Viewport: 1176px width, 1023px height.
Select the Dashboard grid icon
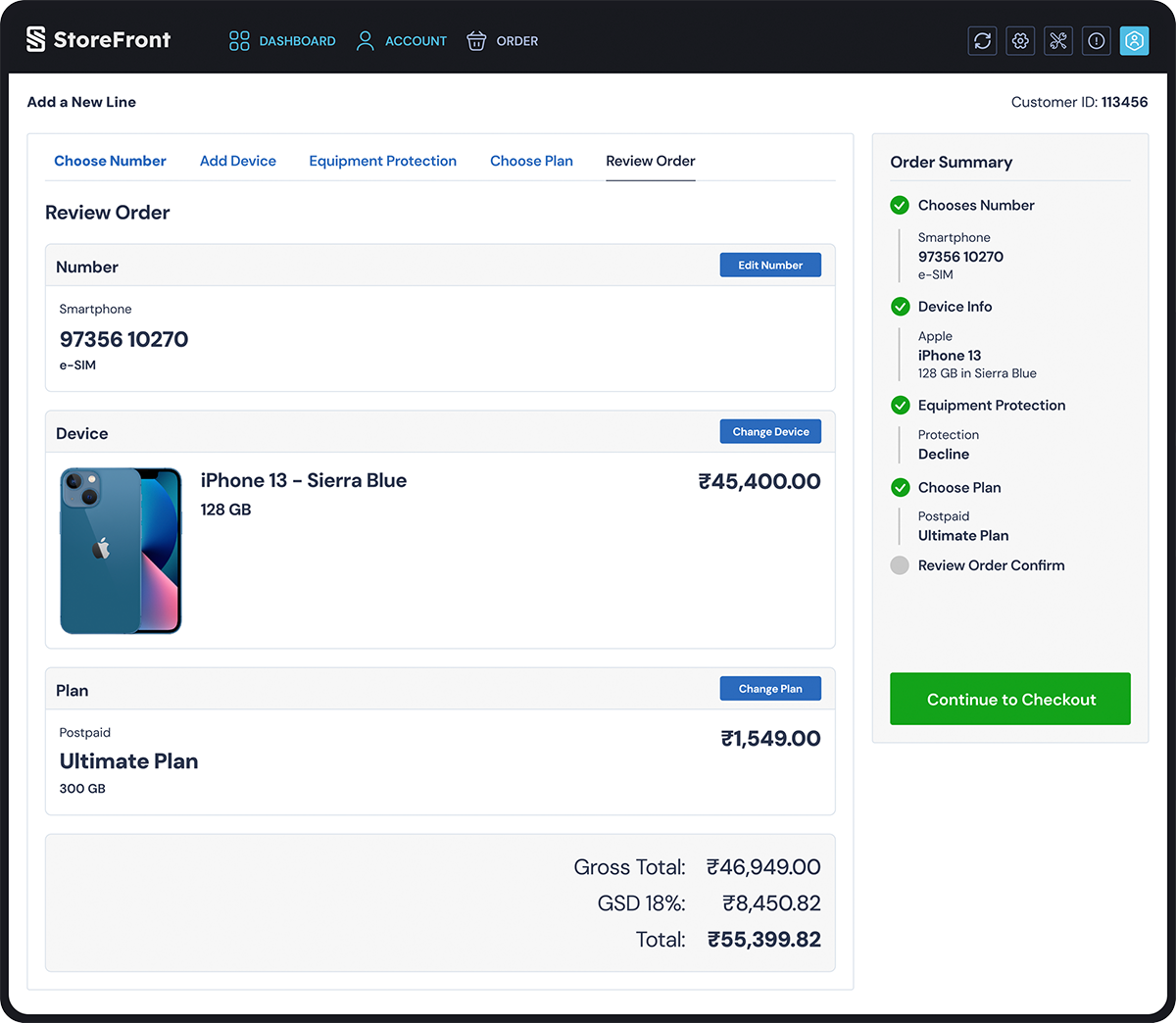239,40
